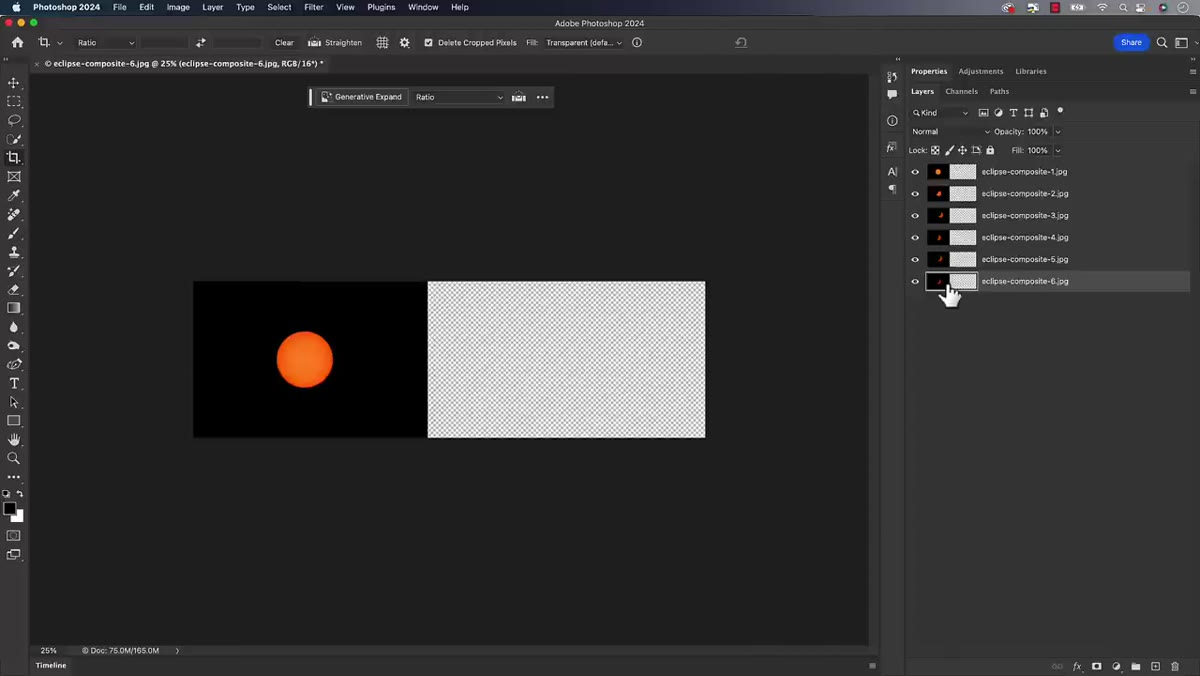Hide the eclipse-composite-3.jpg layer
This screenshot has height=676, width=1200.
pos(915,216)
